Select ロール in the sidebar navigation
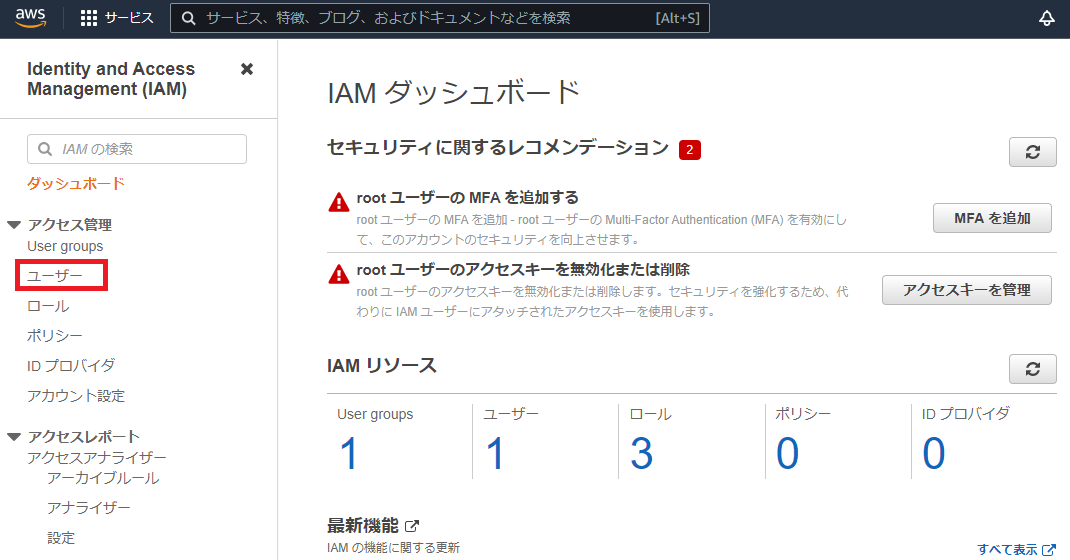The height and width of the screenshot is (560, 1070). coord(48,306)
